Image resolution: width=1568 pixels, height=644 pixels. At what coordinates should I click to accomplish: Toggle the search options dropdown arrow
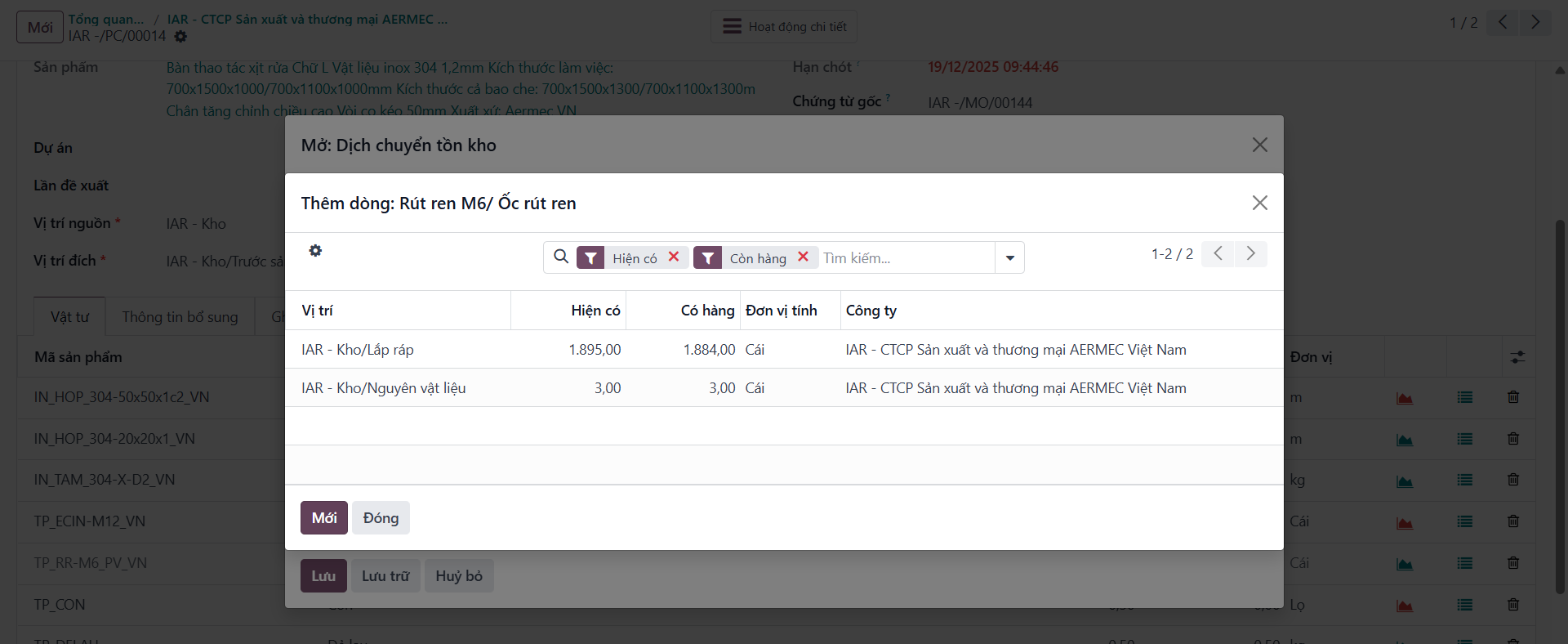tap(1010, 257)
